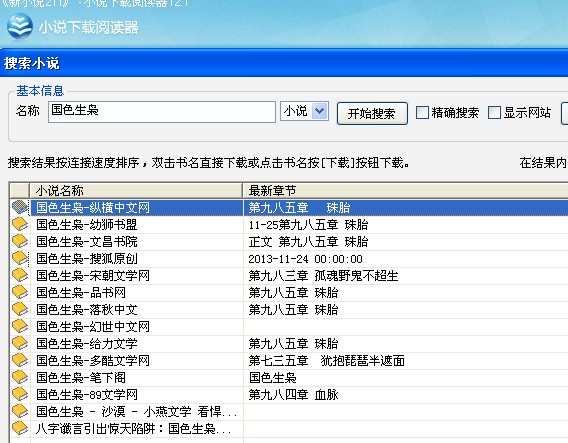The width and height of the screenshot is (568, 443).
Task: Click book icon beside 国色生枭-给力文学
Action: pyautogui.click(x=20, y=343)
